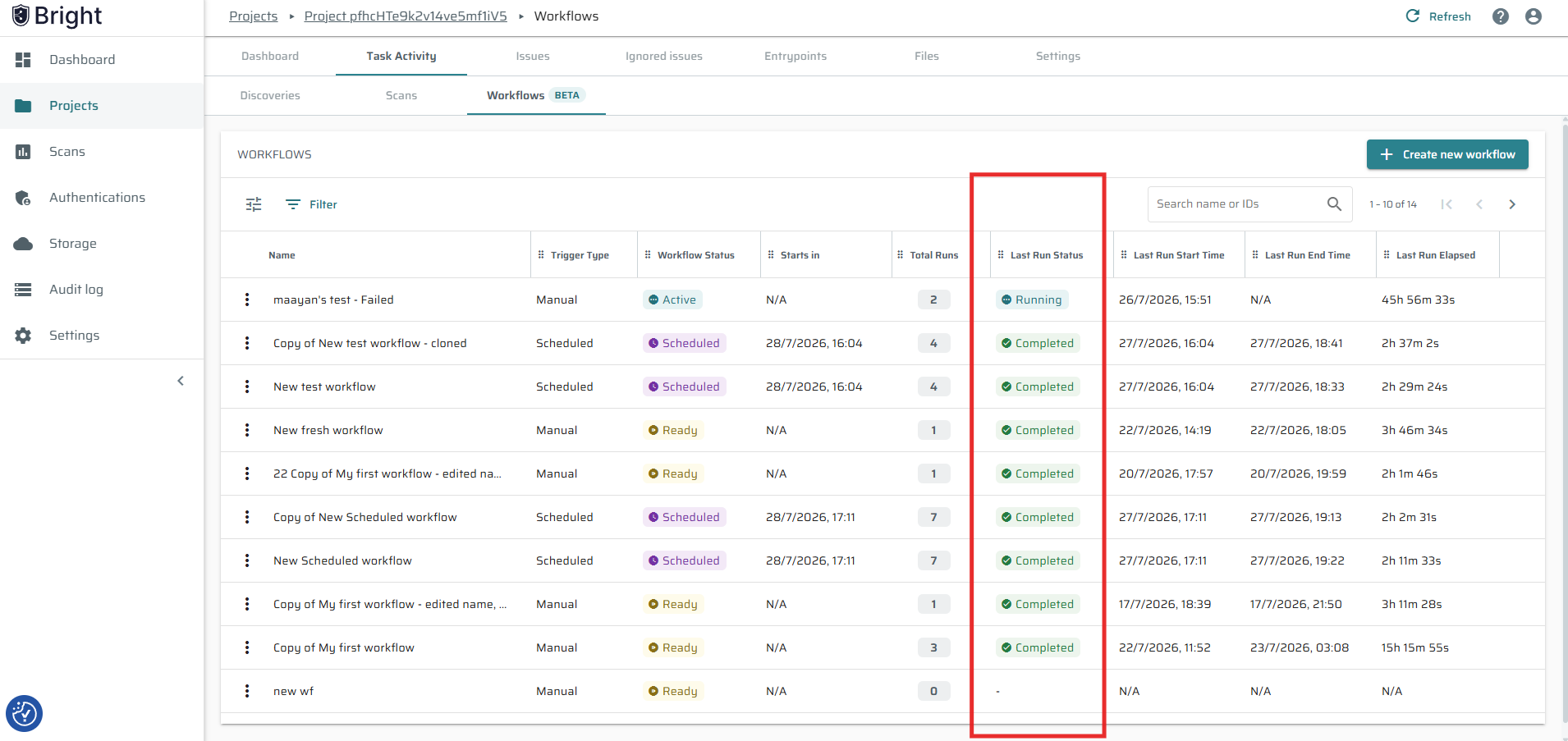
Task: Click the Refresh button
Action: point(1438,16)
